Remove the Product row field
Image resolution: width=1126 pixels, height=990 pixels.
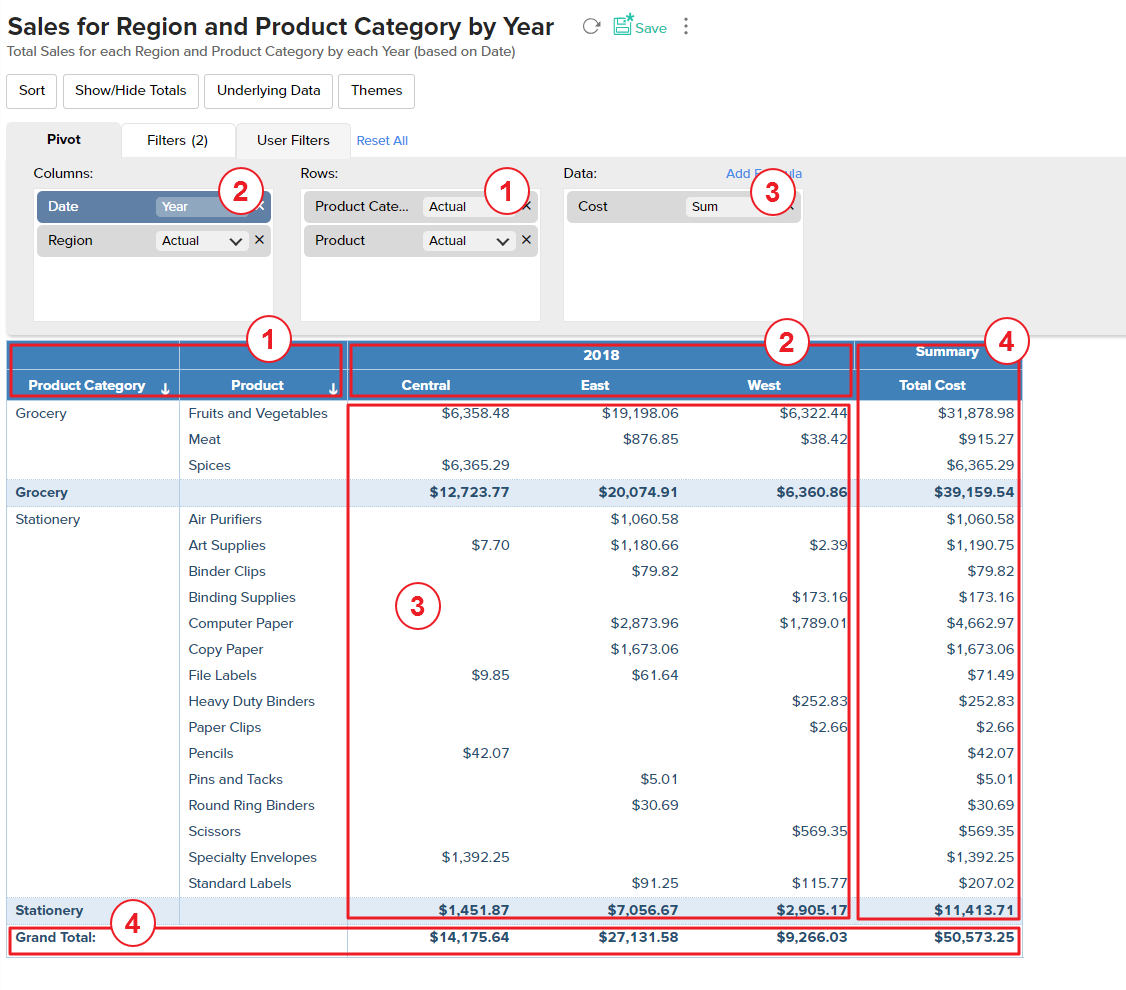(526, 240)
